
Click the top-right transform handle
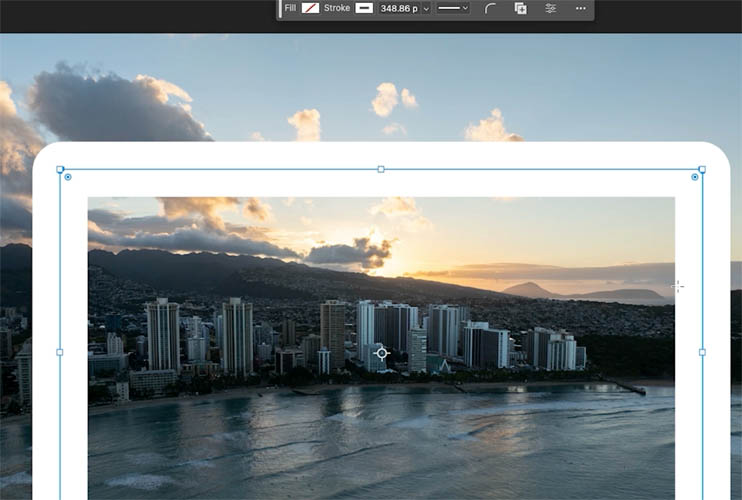click(x=702, y=169)
